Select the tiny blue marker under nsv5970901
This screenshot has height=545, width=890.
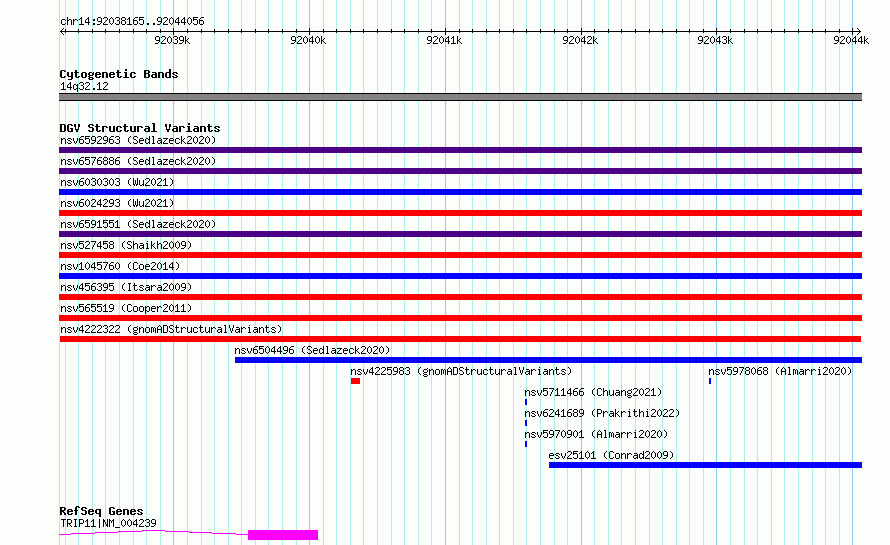click(x=526, y=444)
